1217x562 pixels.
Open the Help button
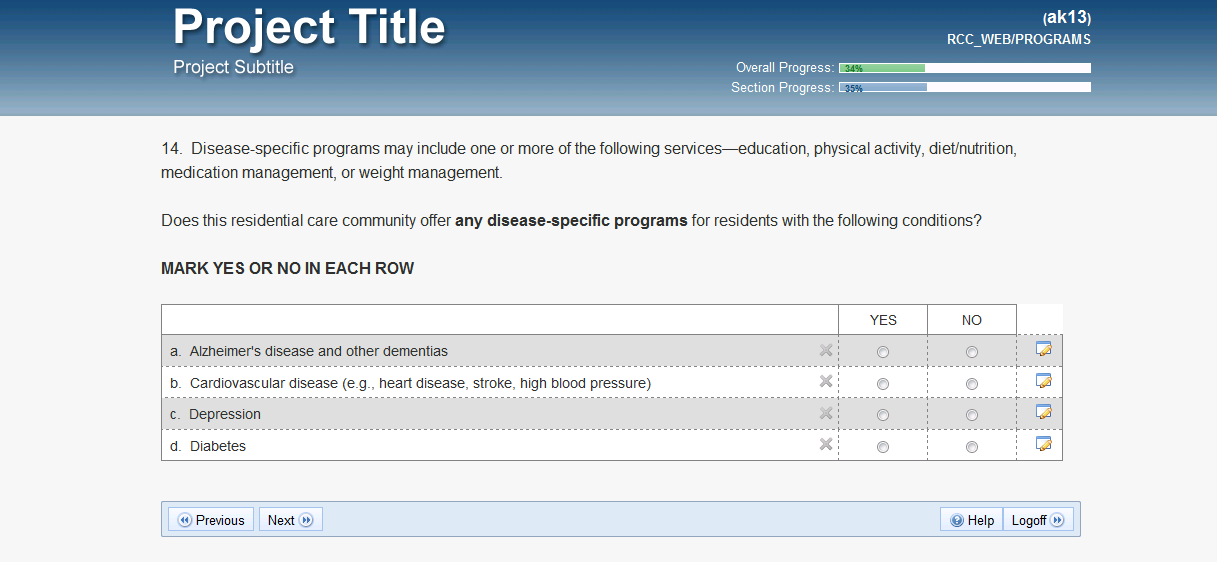tap(972, 520)
